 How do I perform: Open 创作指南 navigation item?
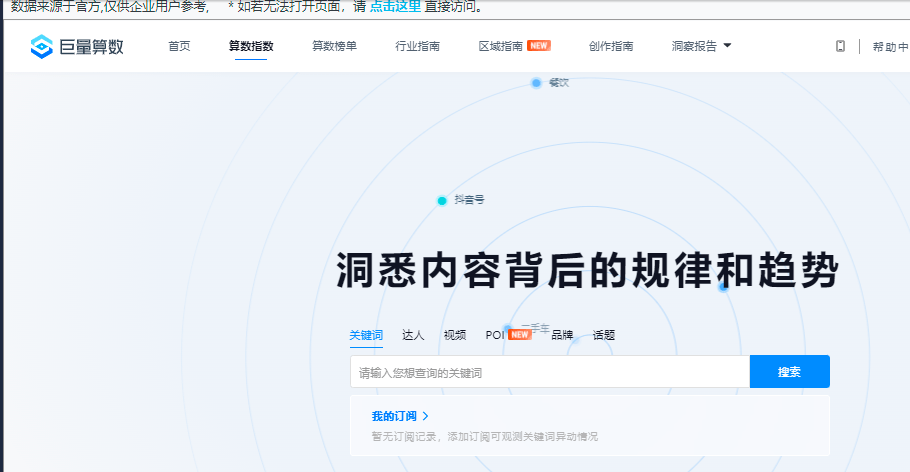[x=611, y=46]
